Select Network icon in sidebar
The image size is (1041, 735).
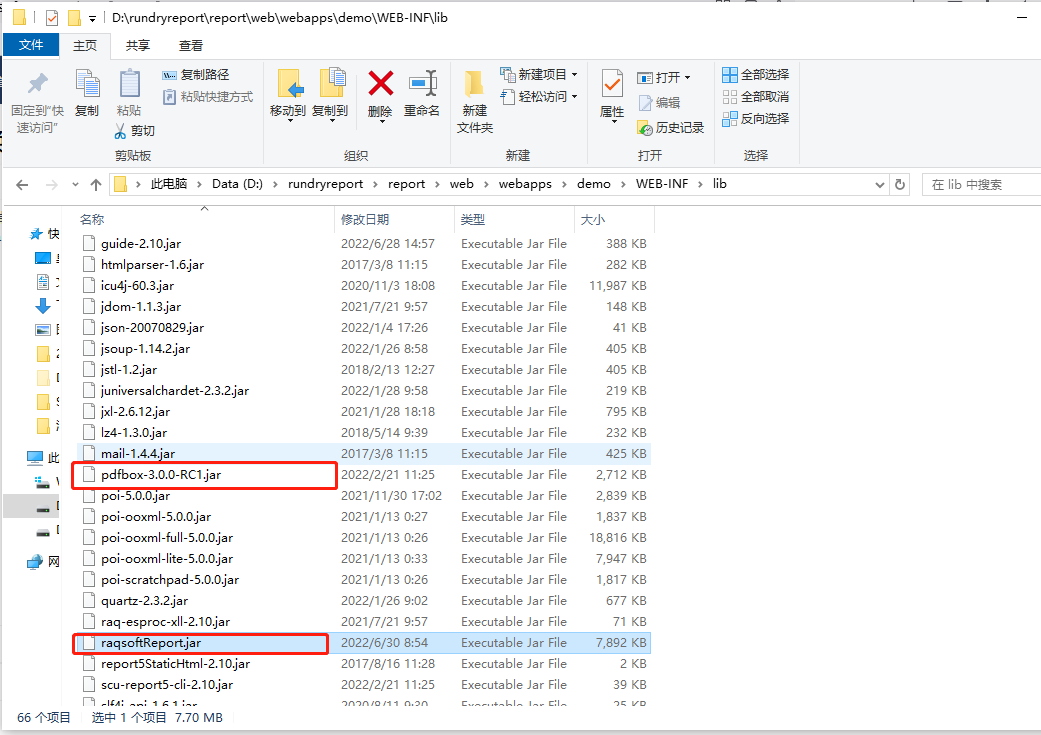(35, 562)
